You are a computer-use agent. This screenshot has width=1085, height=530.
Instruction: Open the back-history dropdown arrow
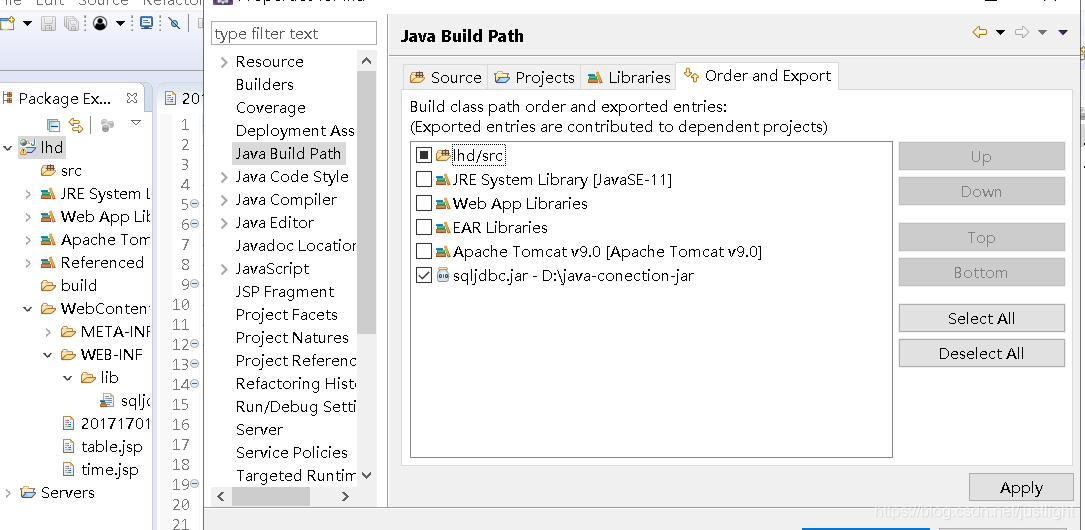coord(1000,33)
